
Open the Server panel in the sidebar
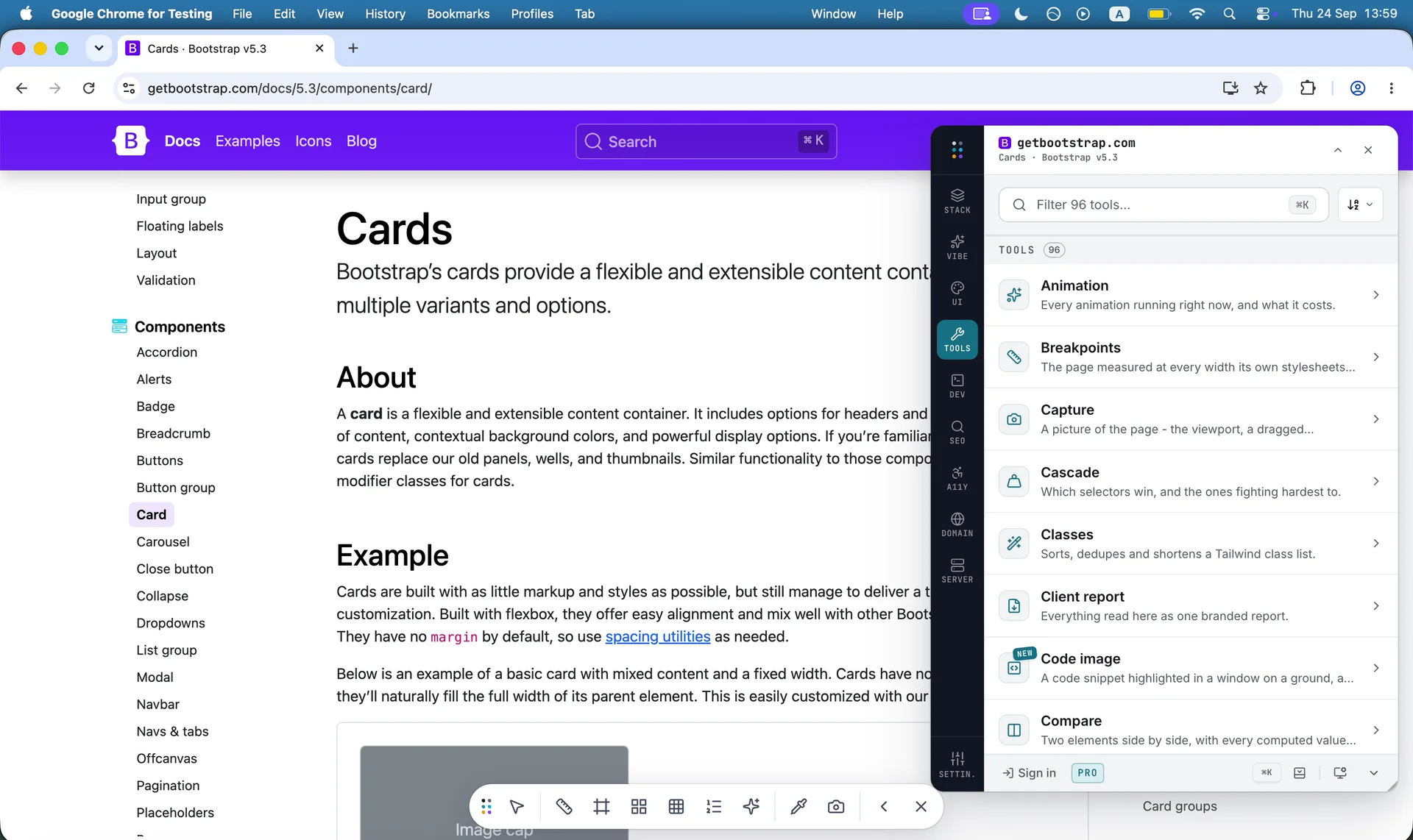957,571
